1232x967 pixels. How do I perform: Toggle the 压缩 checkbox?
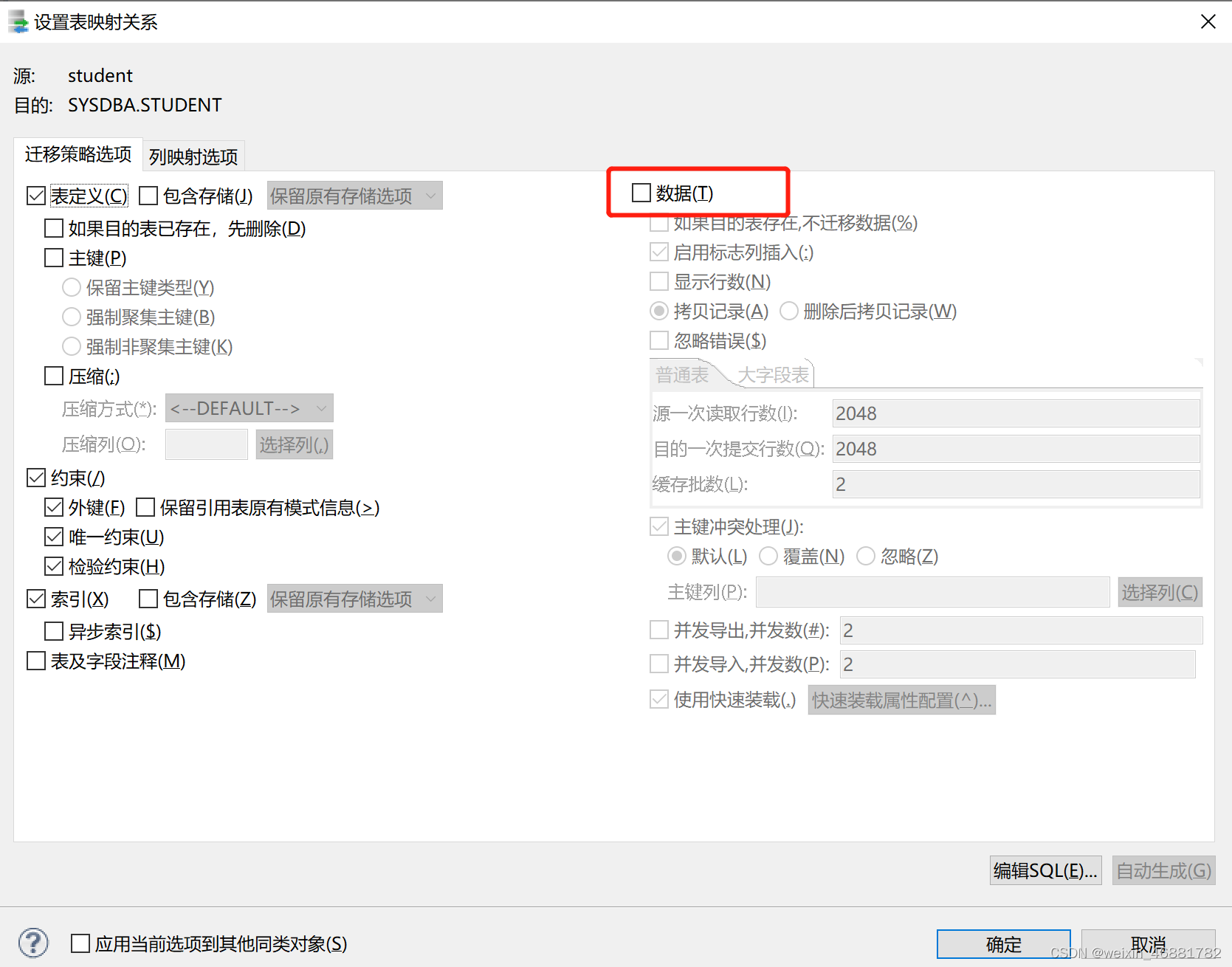pyautogui.click(x=54, y=376)
